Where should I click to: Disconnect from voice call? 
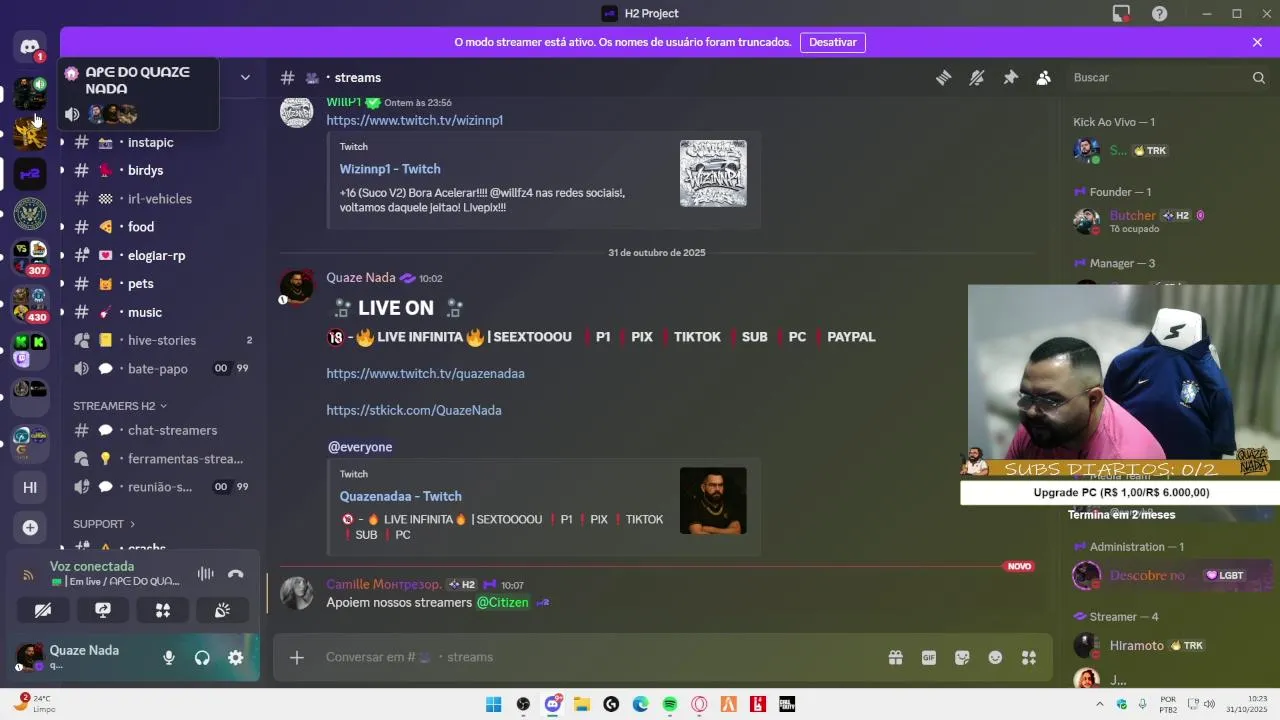pos(236,574)
